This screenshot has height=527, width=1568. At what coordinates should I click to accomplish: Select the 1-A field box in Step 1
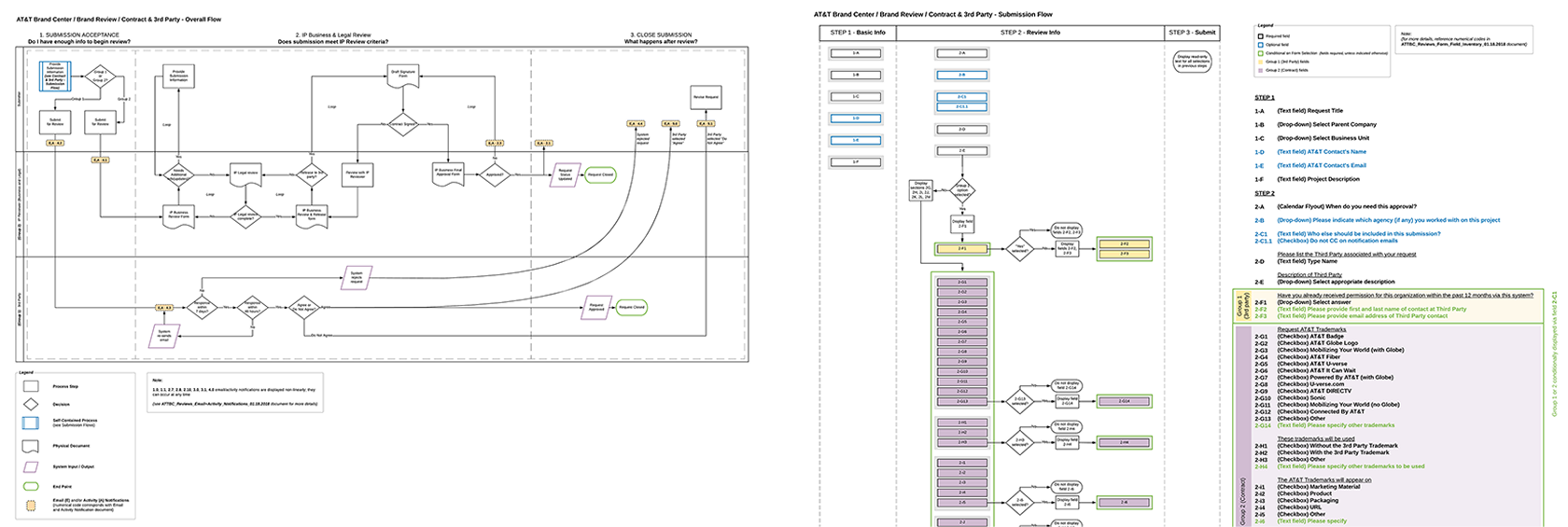click(856, 53)
